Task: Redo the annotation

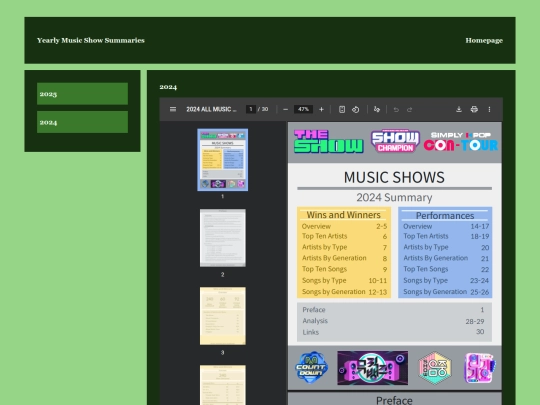Action: [x=409, y=110]
